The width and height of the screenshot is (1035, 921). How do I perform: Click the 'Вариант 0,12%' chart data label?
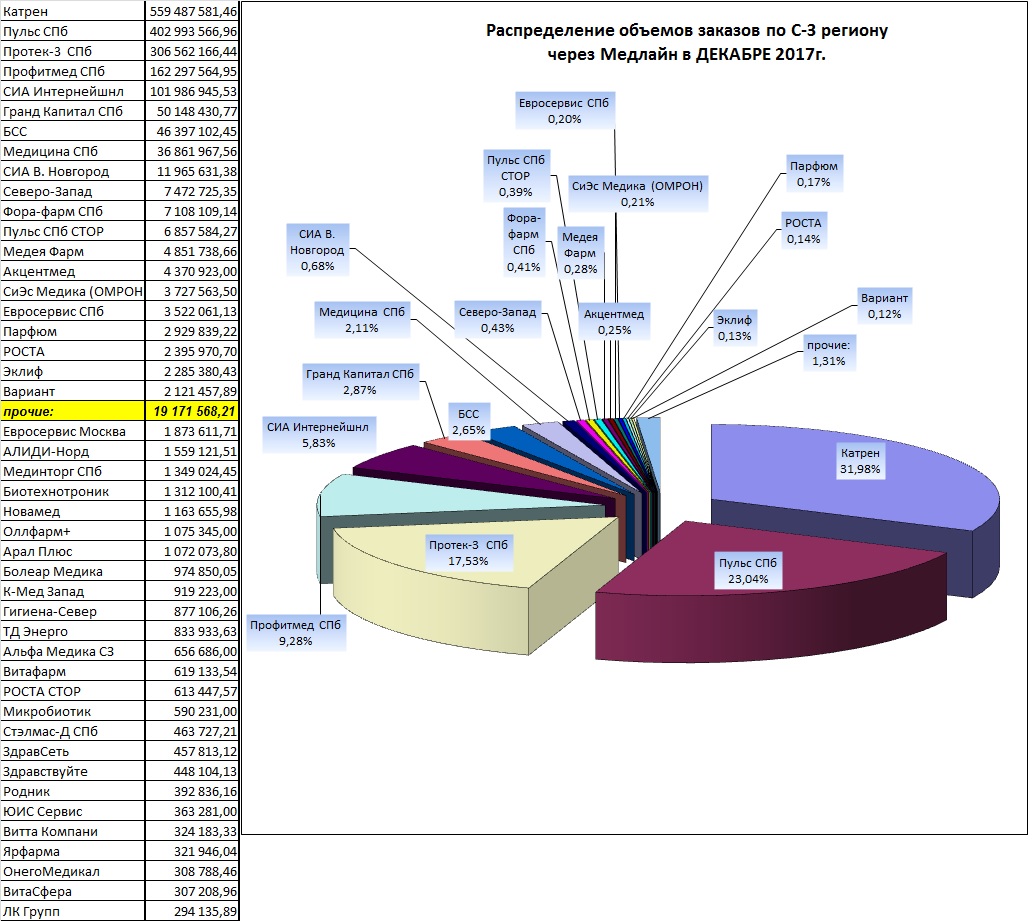pyautogui.click(x=885, y=306)
